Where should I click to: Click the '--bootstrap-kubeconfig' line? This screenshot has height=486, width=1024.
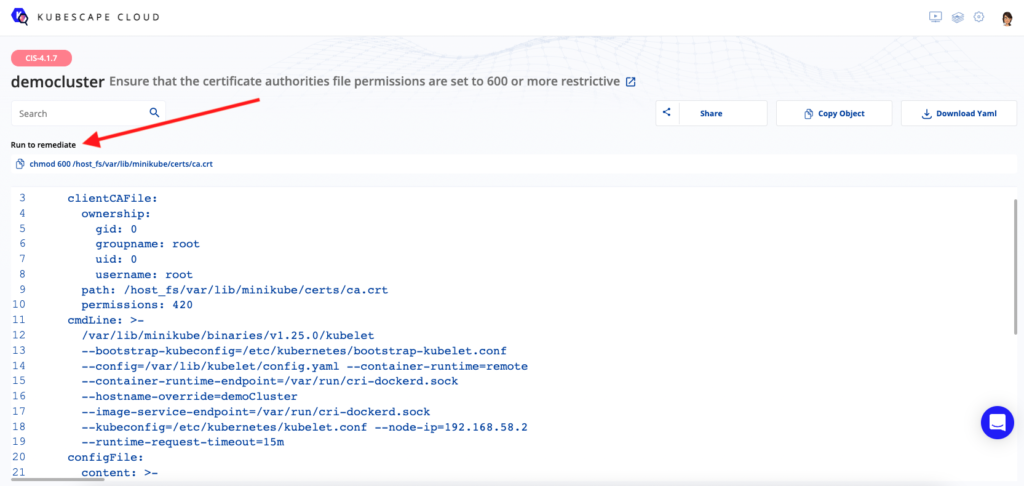coord(294,350)
